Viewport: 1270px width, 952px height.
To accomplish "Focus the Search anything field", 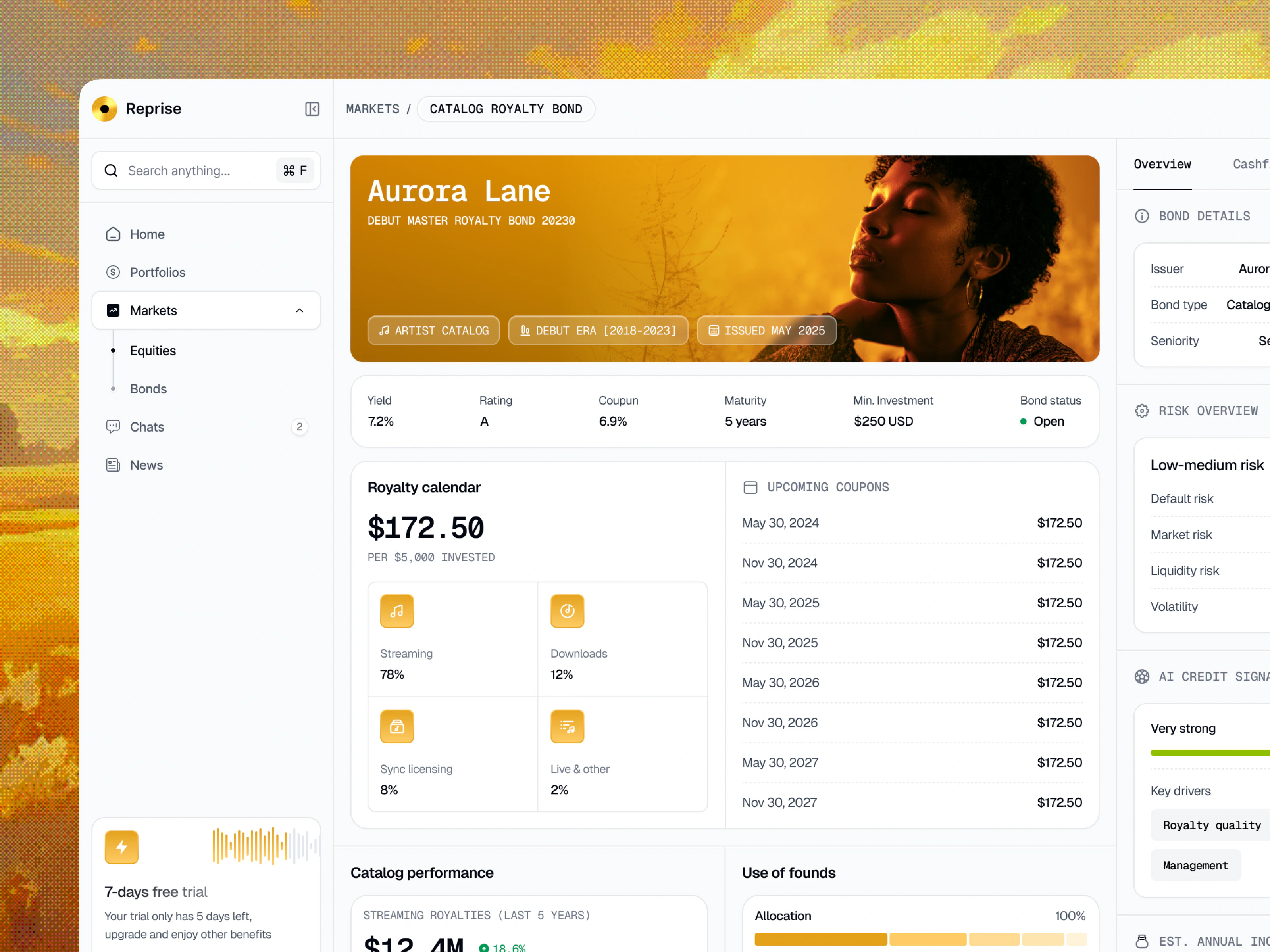I will click(x=206, y=171).
